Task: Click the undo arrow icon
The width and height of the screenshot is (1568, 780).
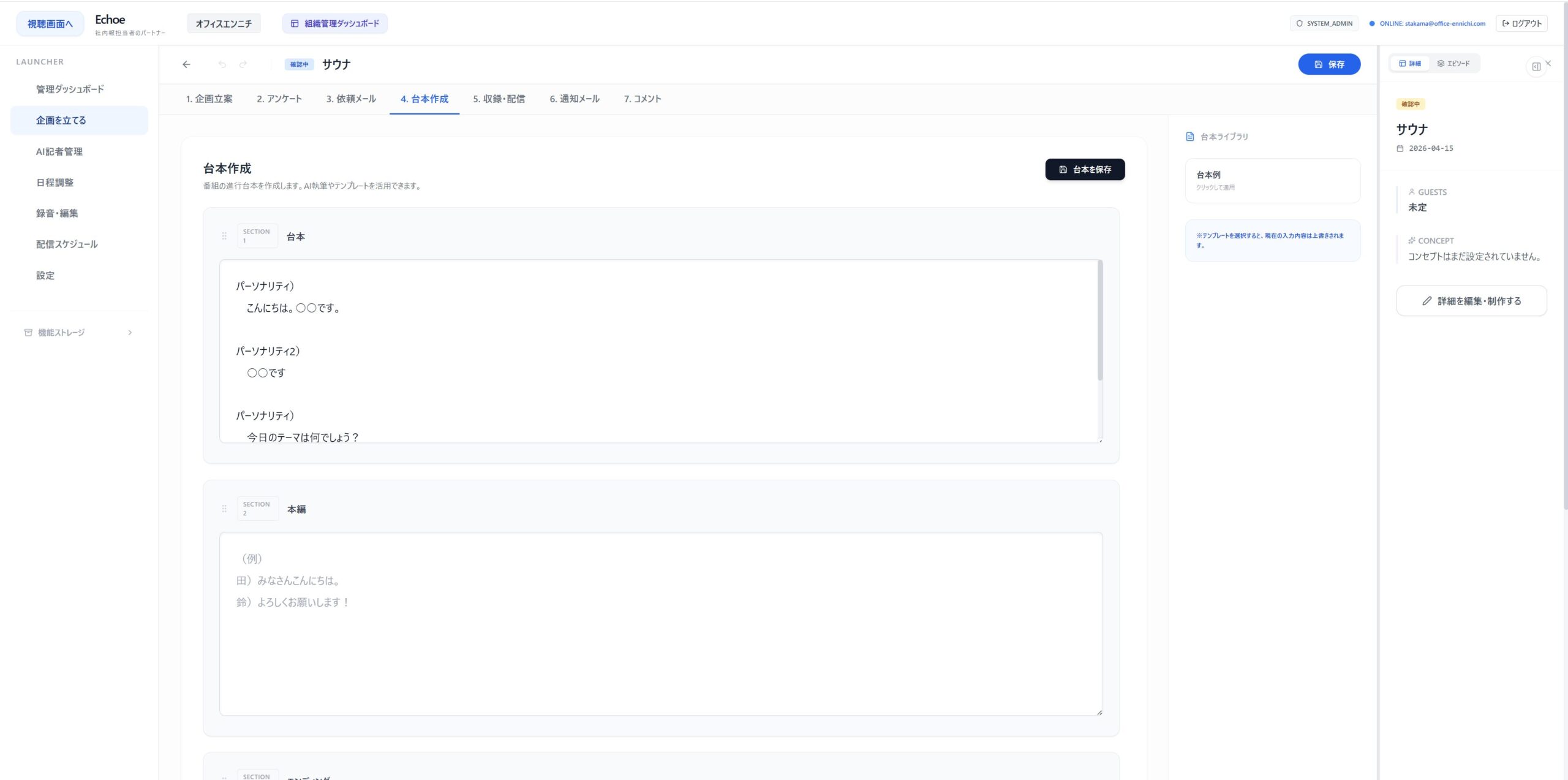Action: pos(222,64)
